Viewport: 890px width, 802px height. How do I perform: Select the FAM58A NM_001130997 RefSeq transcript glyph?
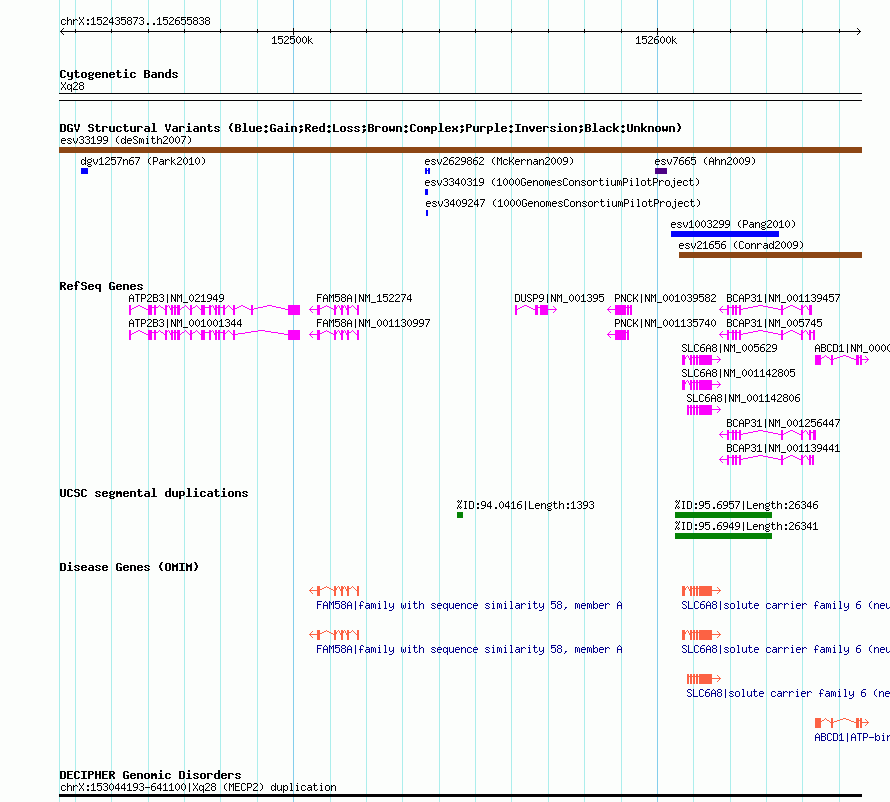[334, 335]
